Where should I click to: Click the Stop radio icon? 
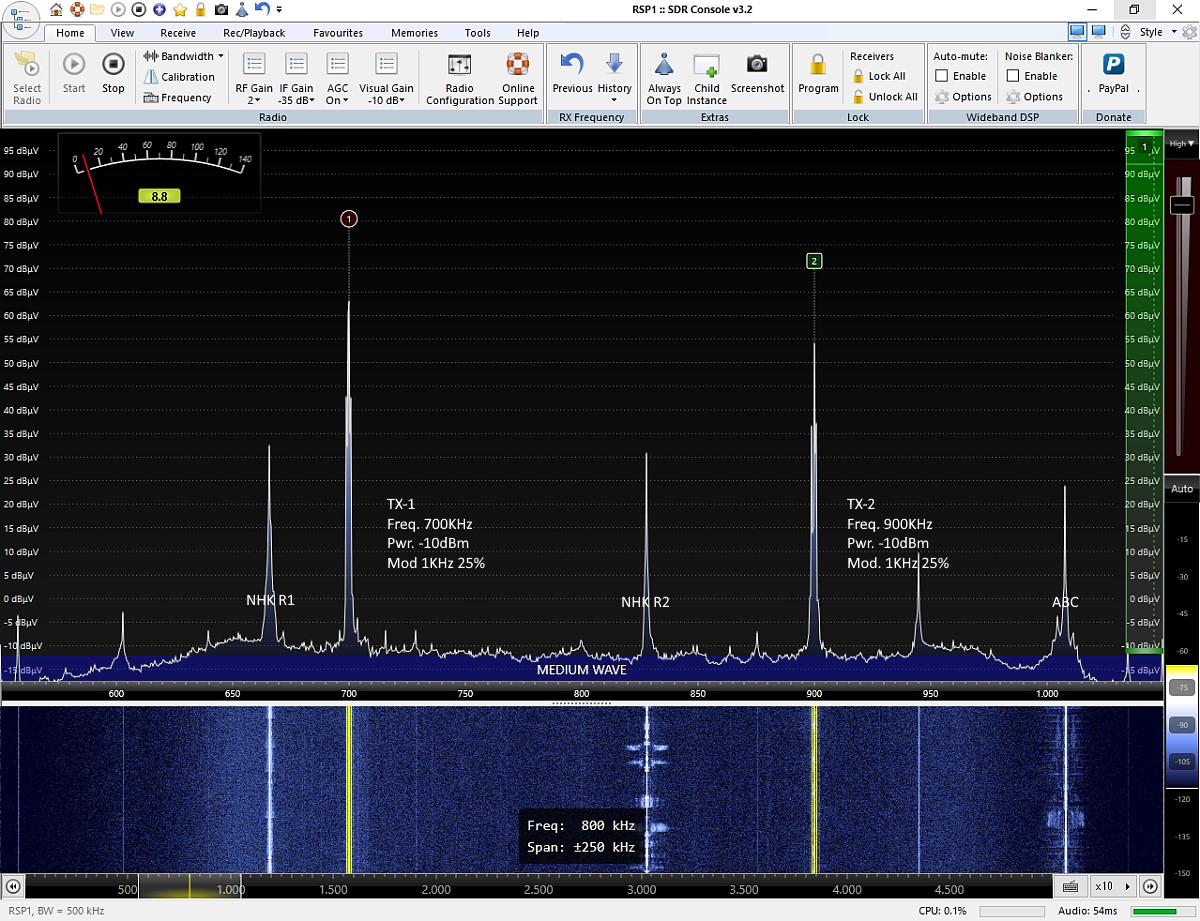[113, 74]
